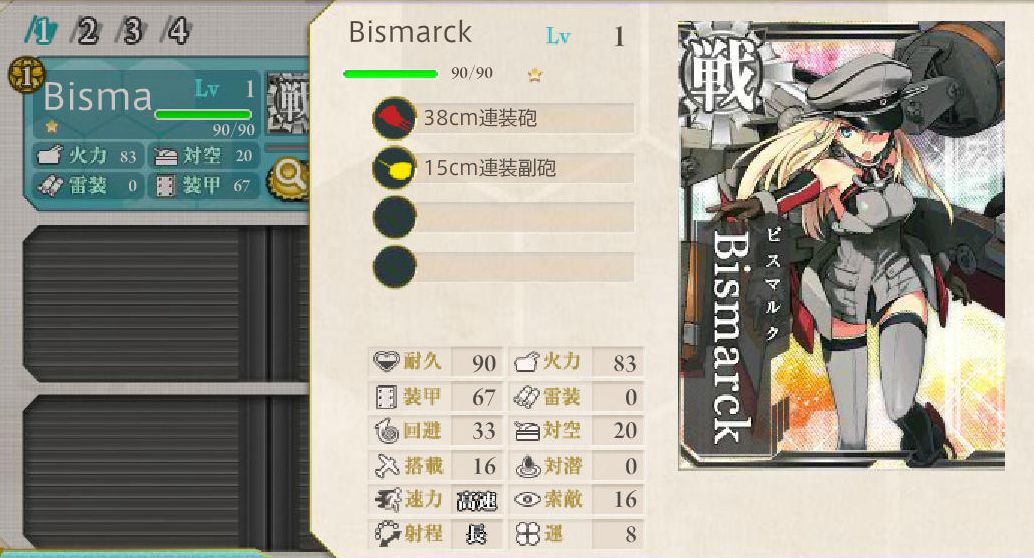Click the fourth empty equipment slot
1034x558 pixels.
(504, 267)
